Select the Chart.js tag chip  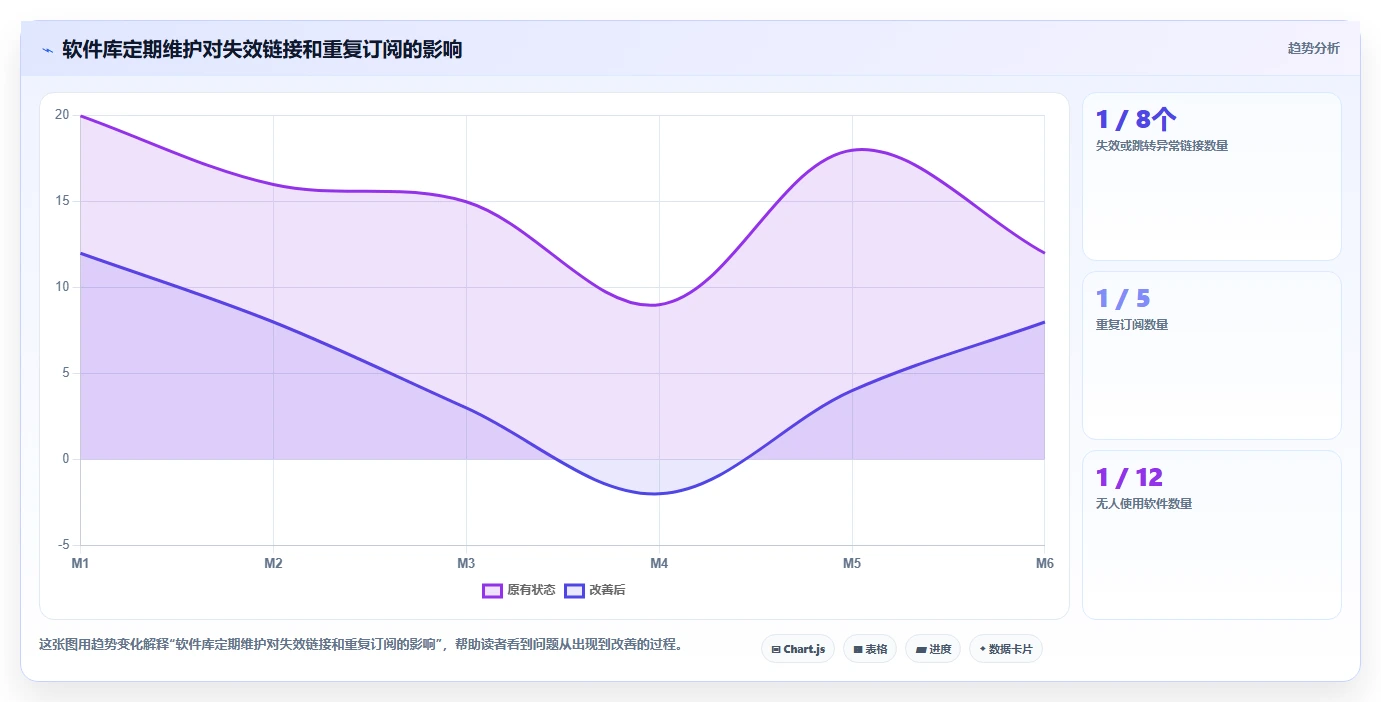click(x=798, y=649)
